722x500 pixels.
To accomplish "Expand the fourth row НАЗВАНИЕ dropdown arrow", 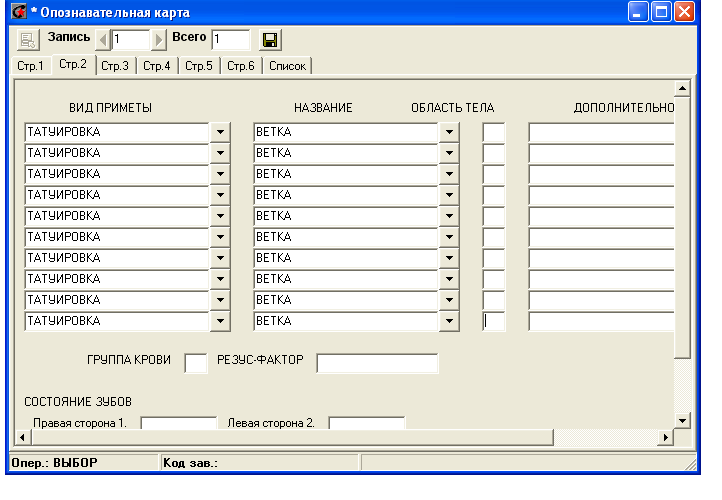I will 449,195.
